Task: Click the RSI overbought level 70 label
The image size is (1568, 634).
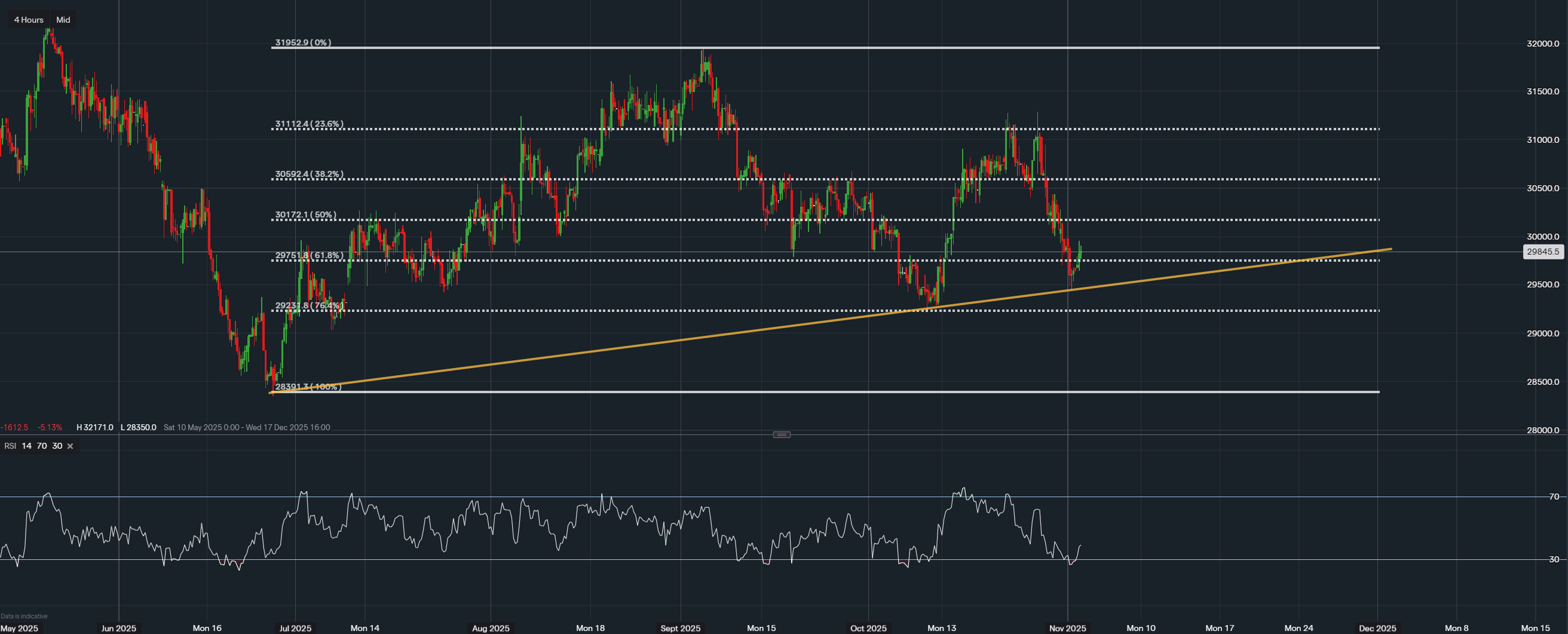Action: coord(1554,497)
